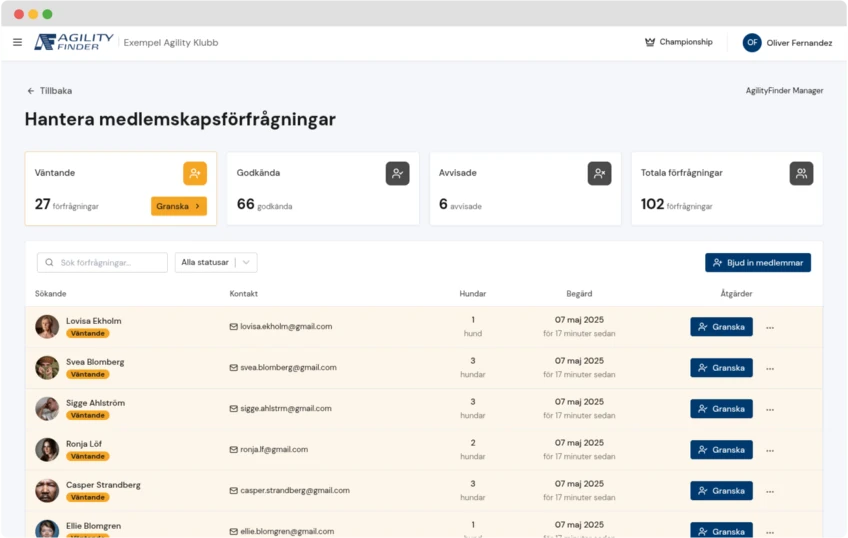The width and height of the screenshot is (848, 538).
Task: Click email icon next to svea.blomberg@gmail.com
Action: 234,368
